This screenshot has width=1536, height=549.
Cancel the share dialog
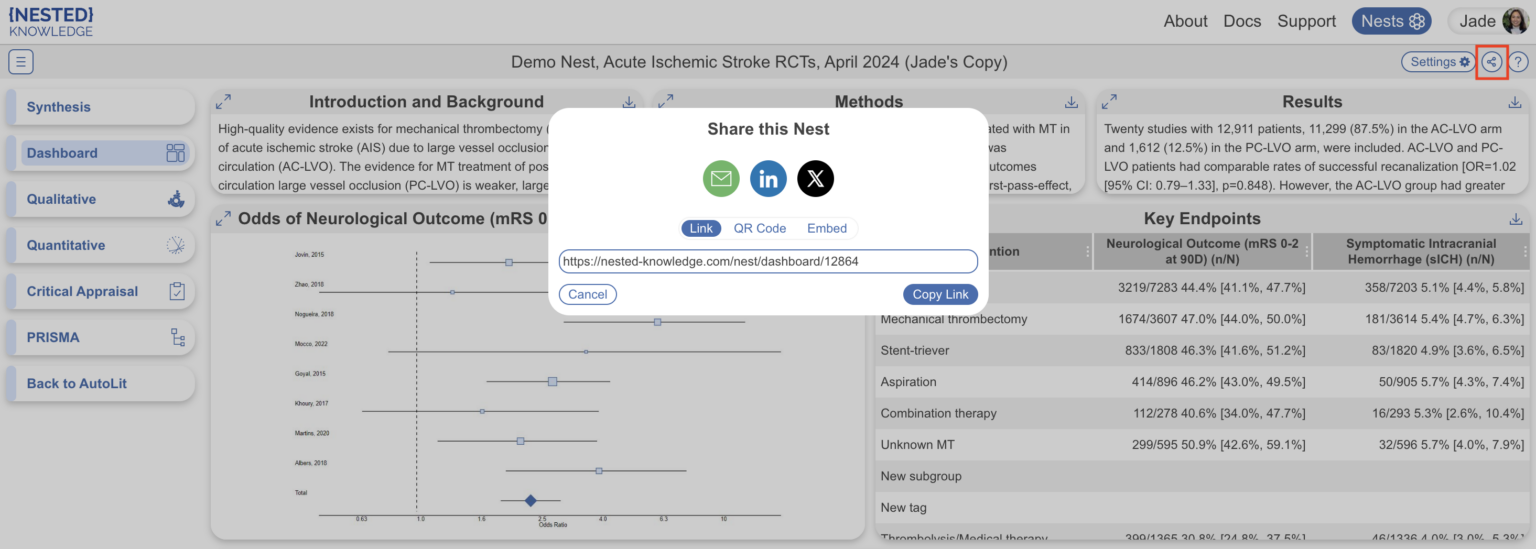pos(588,294)
